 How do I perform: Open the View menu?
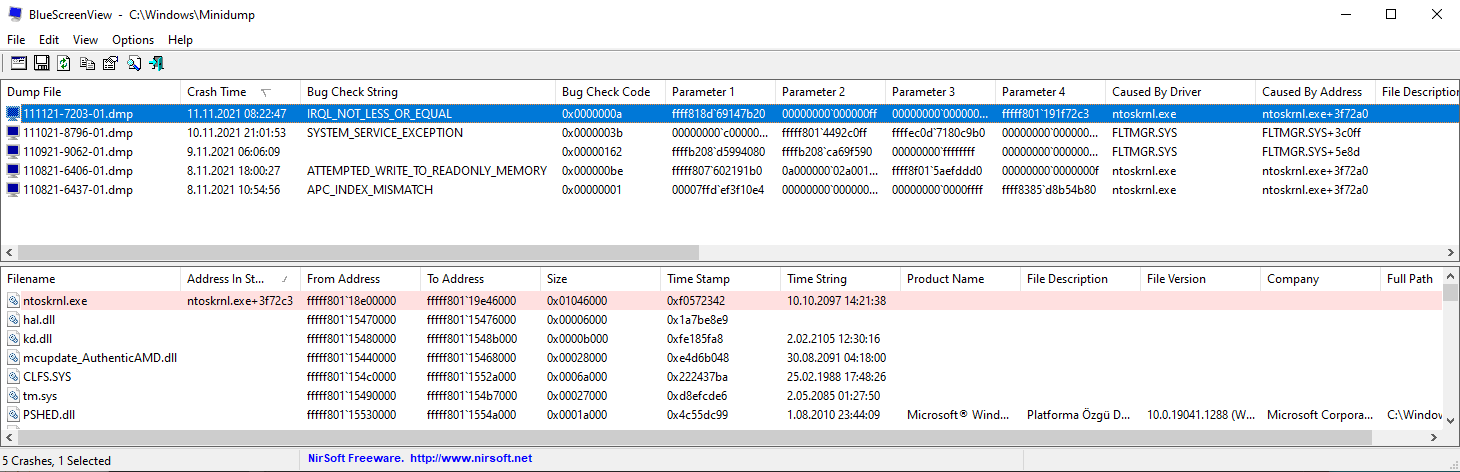(85, 40)
